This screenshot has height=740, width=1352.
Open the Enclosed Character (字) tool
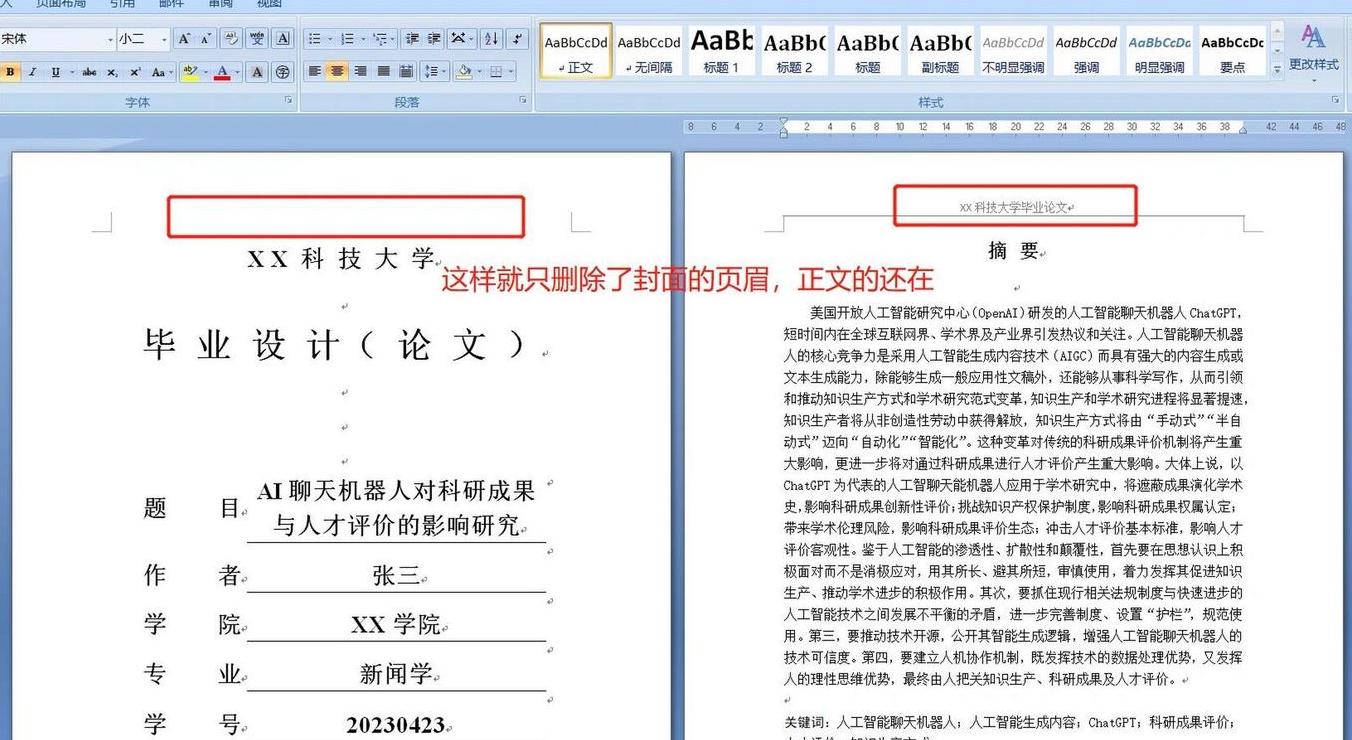(283, 72)
